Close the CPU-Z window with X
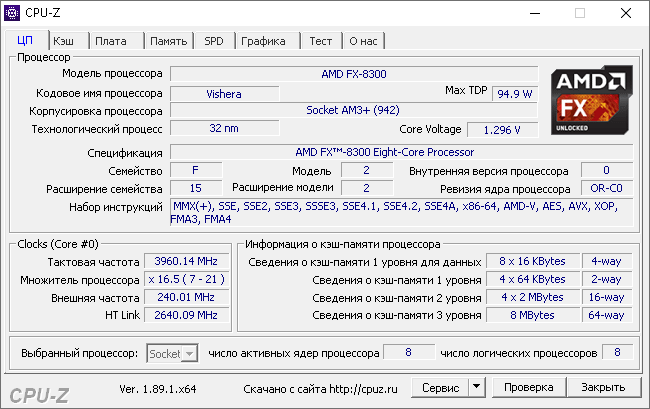 (x=626, y=13)
